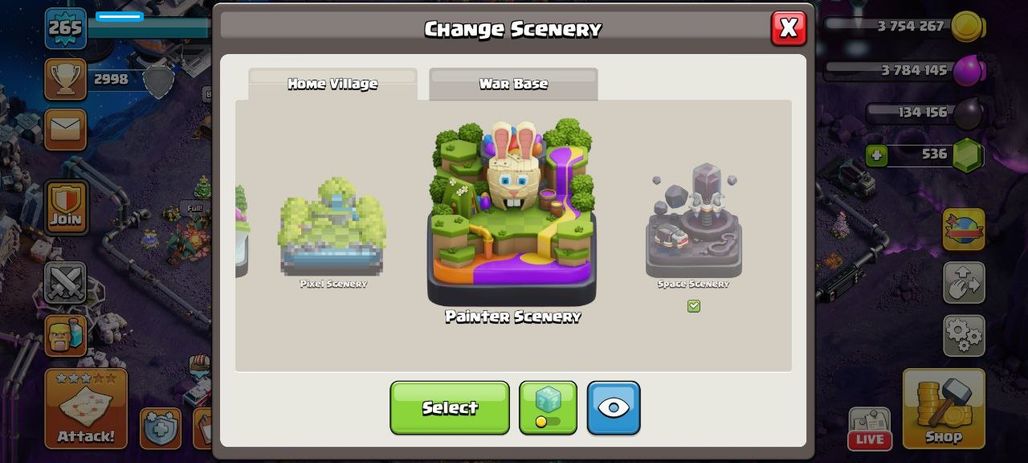Open the settings gears icon
This screenshot has width=1028, height=463.
[964, 336]
